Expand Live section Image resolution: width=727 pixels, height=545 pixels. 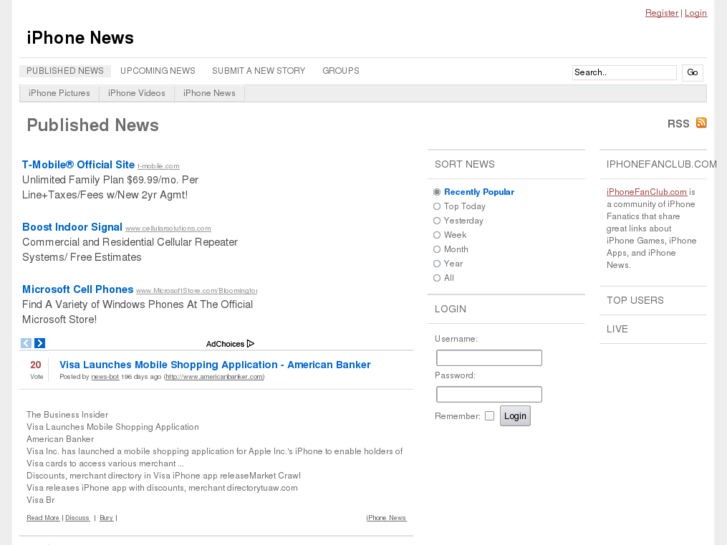tap(617, 329)
